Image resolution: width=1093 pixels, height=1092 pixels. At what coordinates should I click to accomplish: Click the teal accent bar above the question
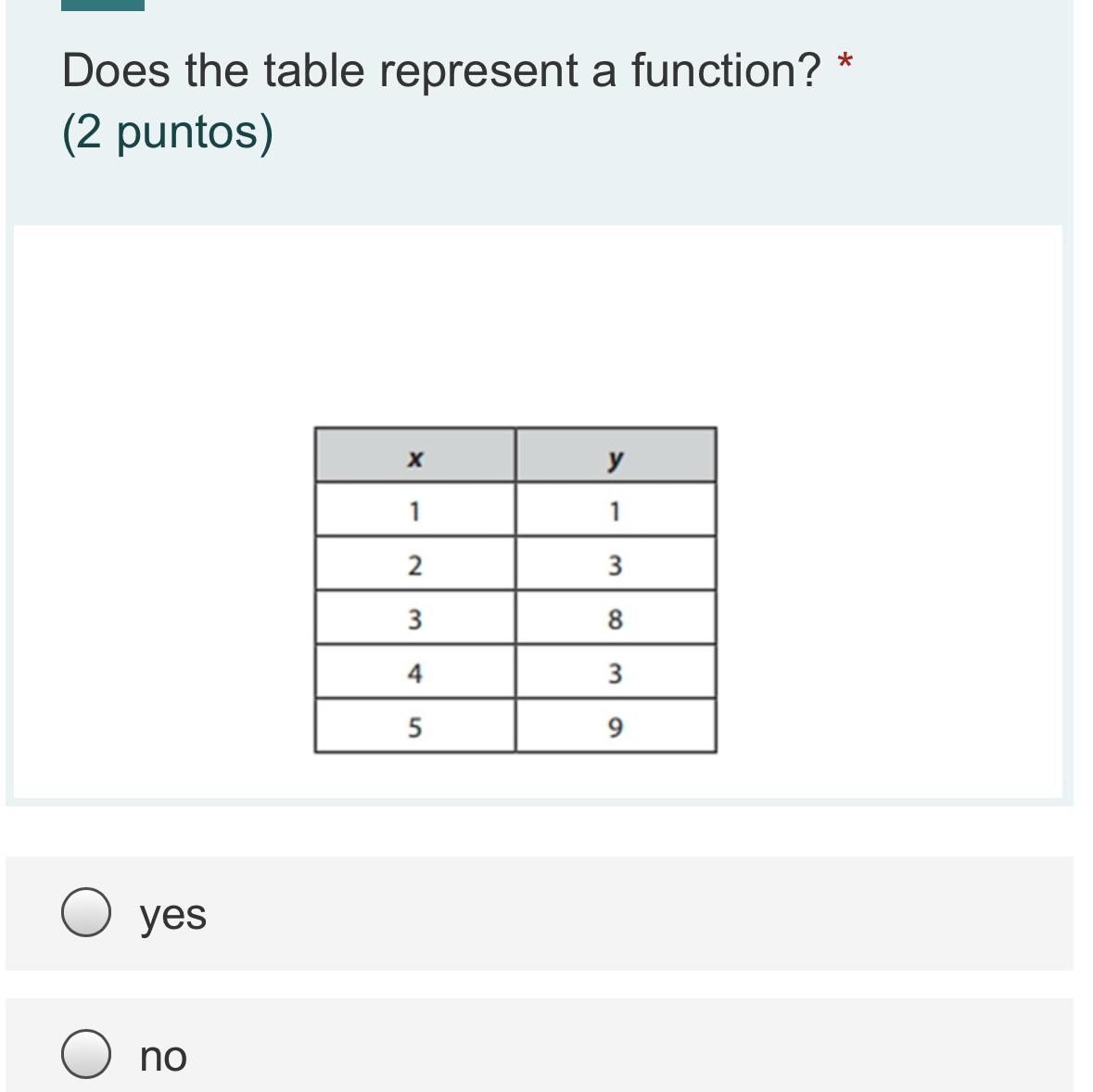pyautogui.click(x=103, y=5)
